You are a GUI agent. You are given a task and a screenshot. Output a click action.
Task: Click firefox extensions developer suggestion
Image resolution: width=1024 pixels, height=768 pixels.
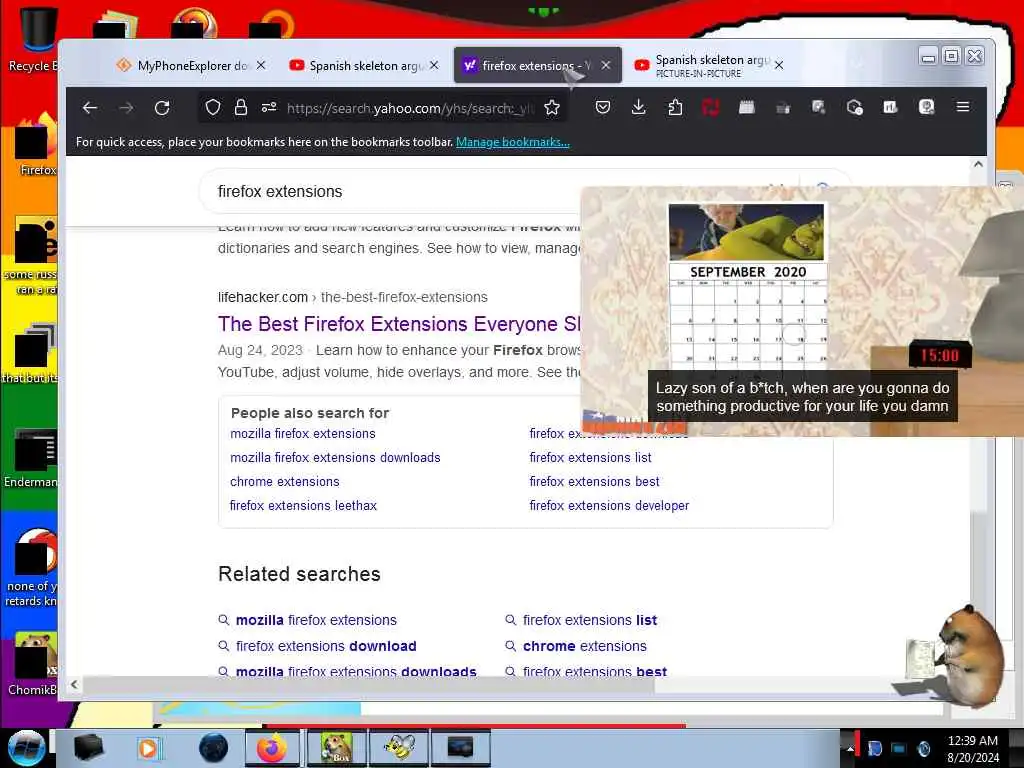609,505
